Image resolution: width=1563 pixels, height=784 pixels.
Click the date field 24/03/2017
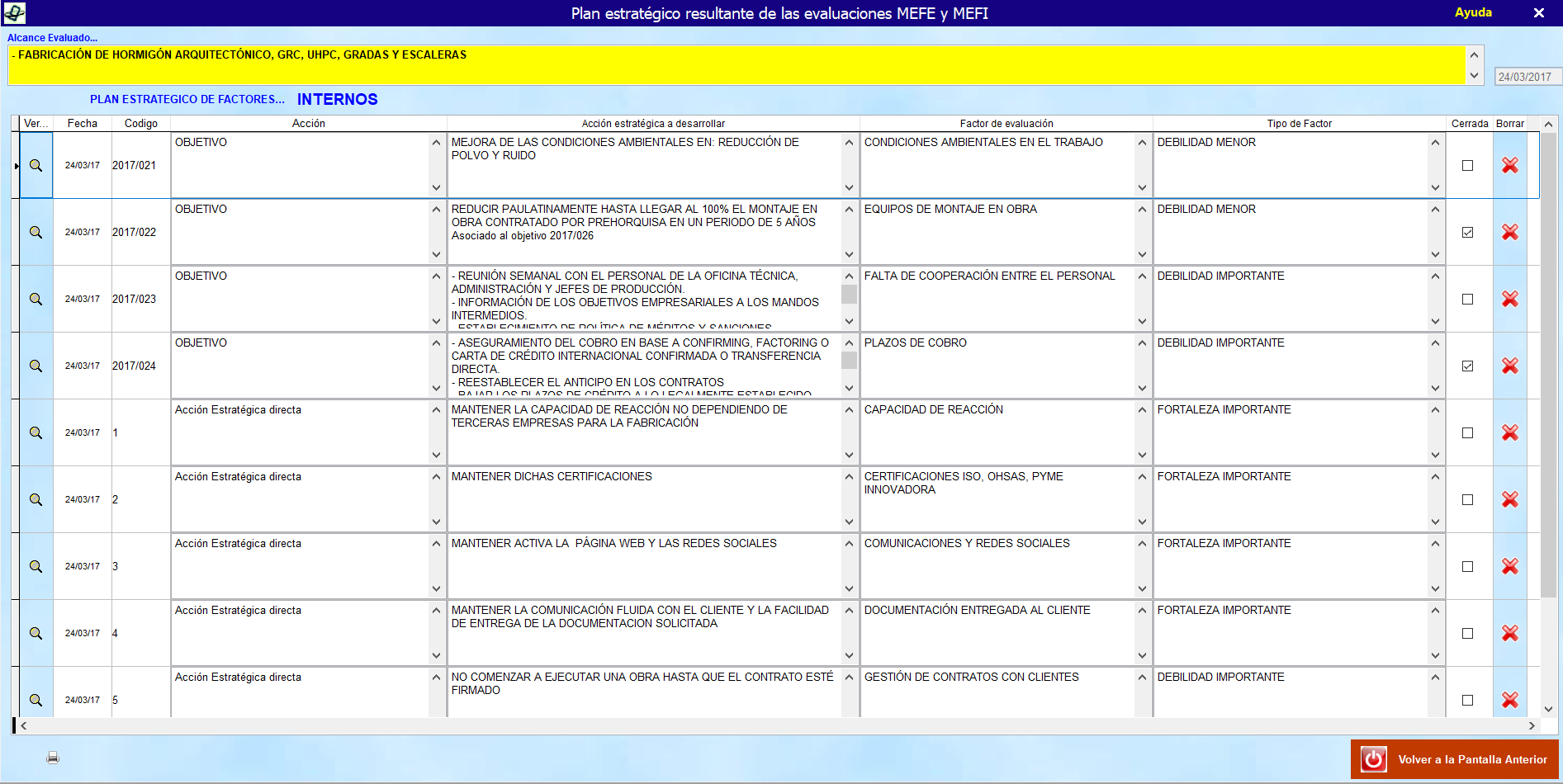pos(1527,77)
